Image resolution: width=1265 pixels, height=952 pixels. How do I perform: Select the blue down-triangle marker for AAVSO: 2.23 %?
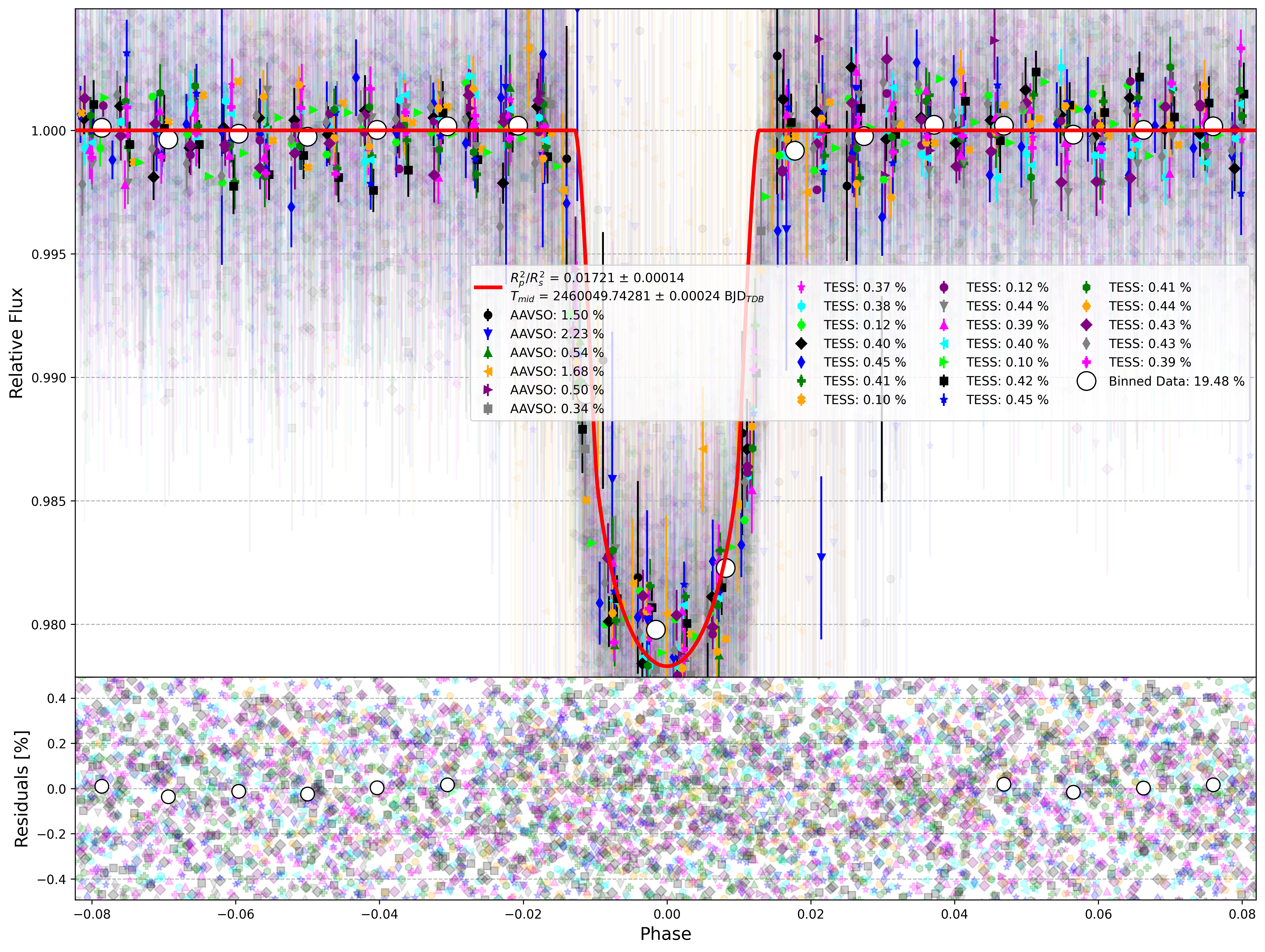[x=488, y=334]
